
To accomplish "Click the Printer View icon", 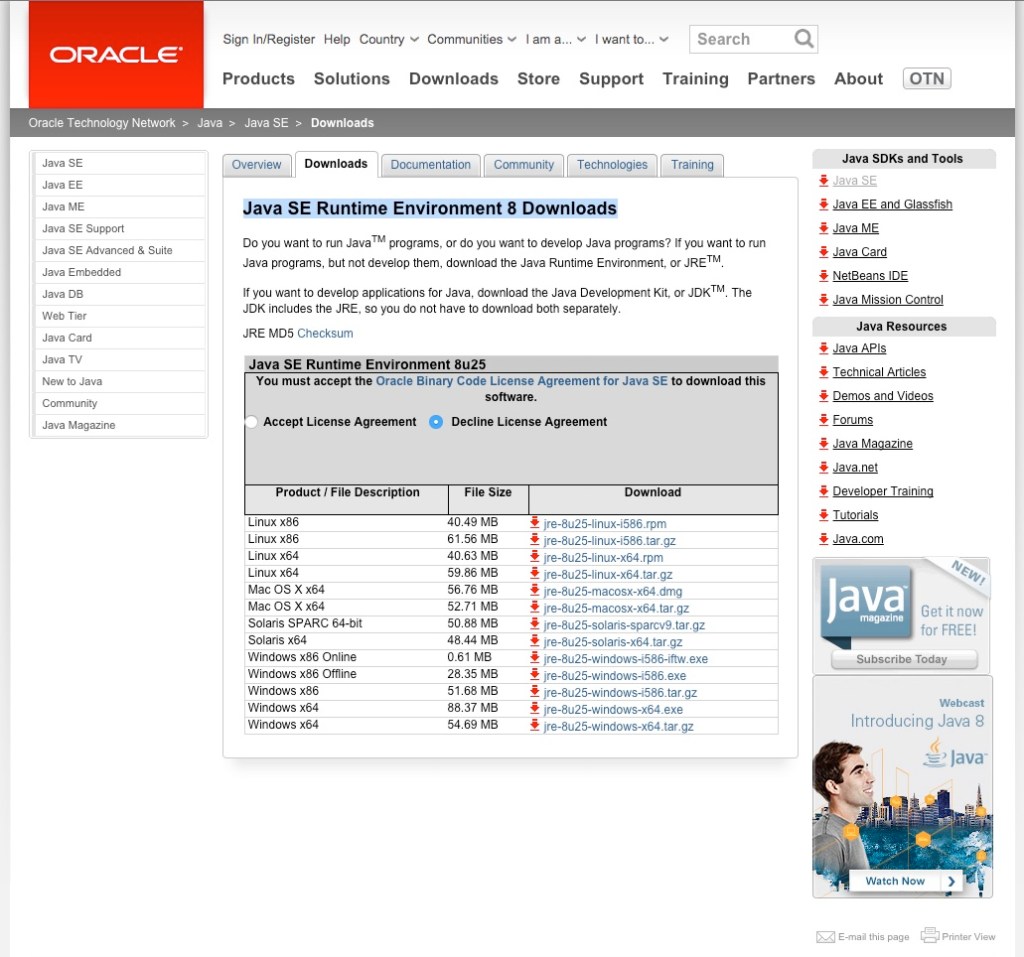I will point(930,935).
